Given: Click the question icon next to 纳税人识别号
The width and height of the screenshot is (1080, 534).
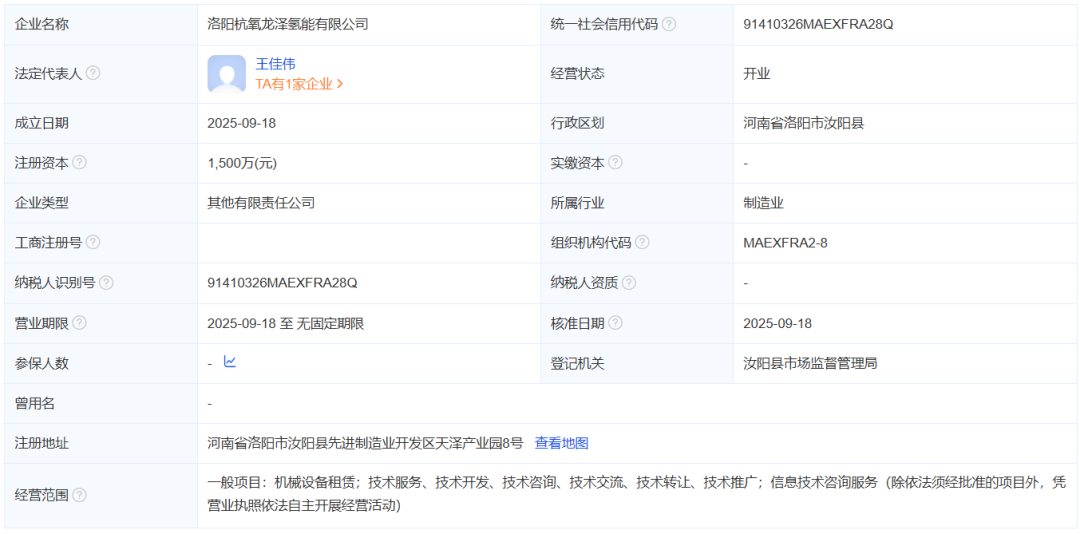Looking at the screenshot, I should pos(106,283).
